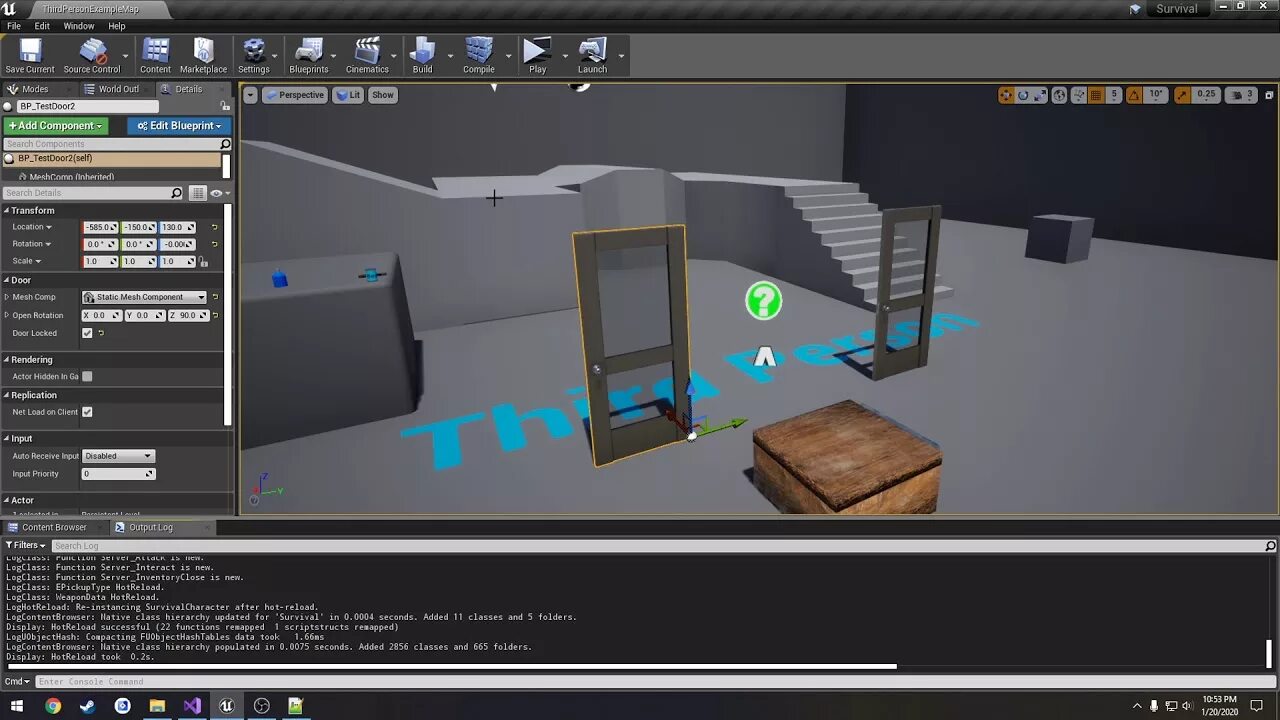Open grid snap value 5 dropdown
The image size is (1280, 720).
[x=1114, y=95]
